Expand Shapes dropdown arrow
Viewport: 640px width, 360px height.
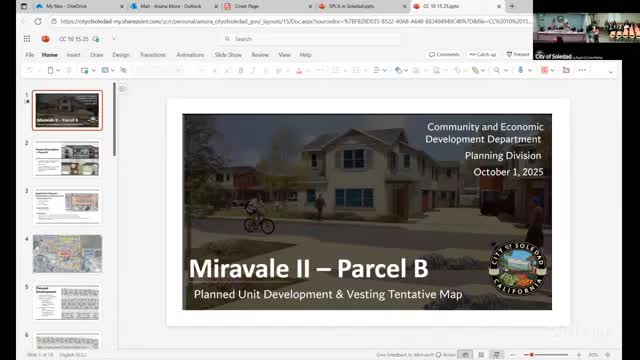[x=406, y=70]
